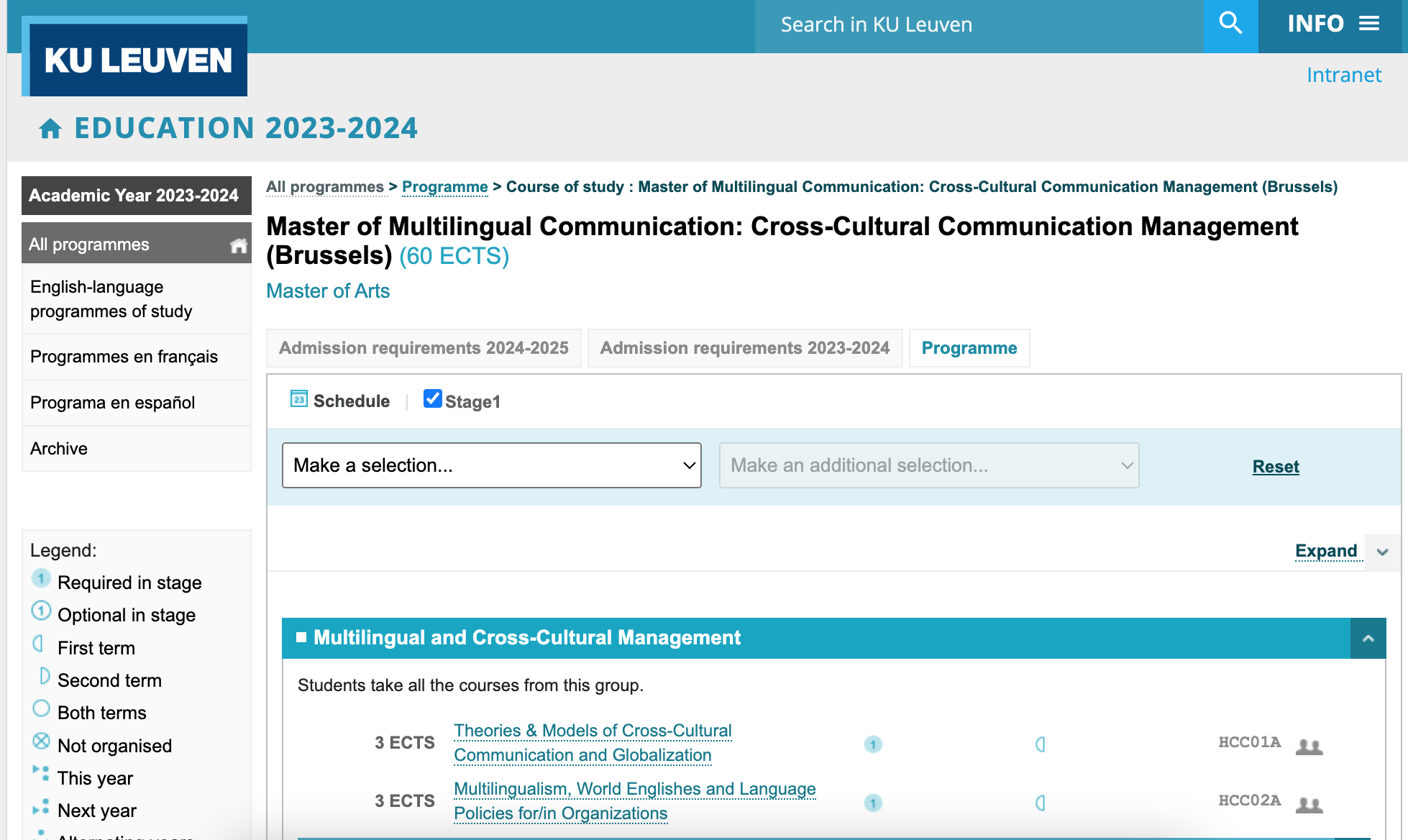Image resolution: width=1408 pixels, height=840 pixels.
Task: Click the Schedule calendar icon
Action: pos(298,399)
